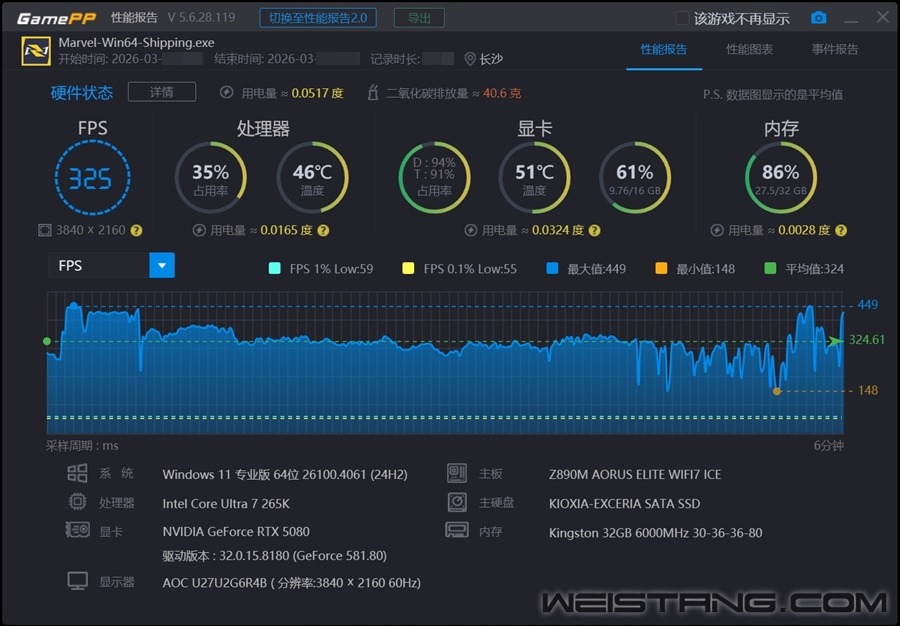Click the Marvel game executable icon
This screenshot has height=626, width=900.
click(36, 51)
